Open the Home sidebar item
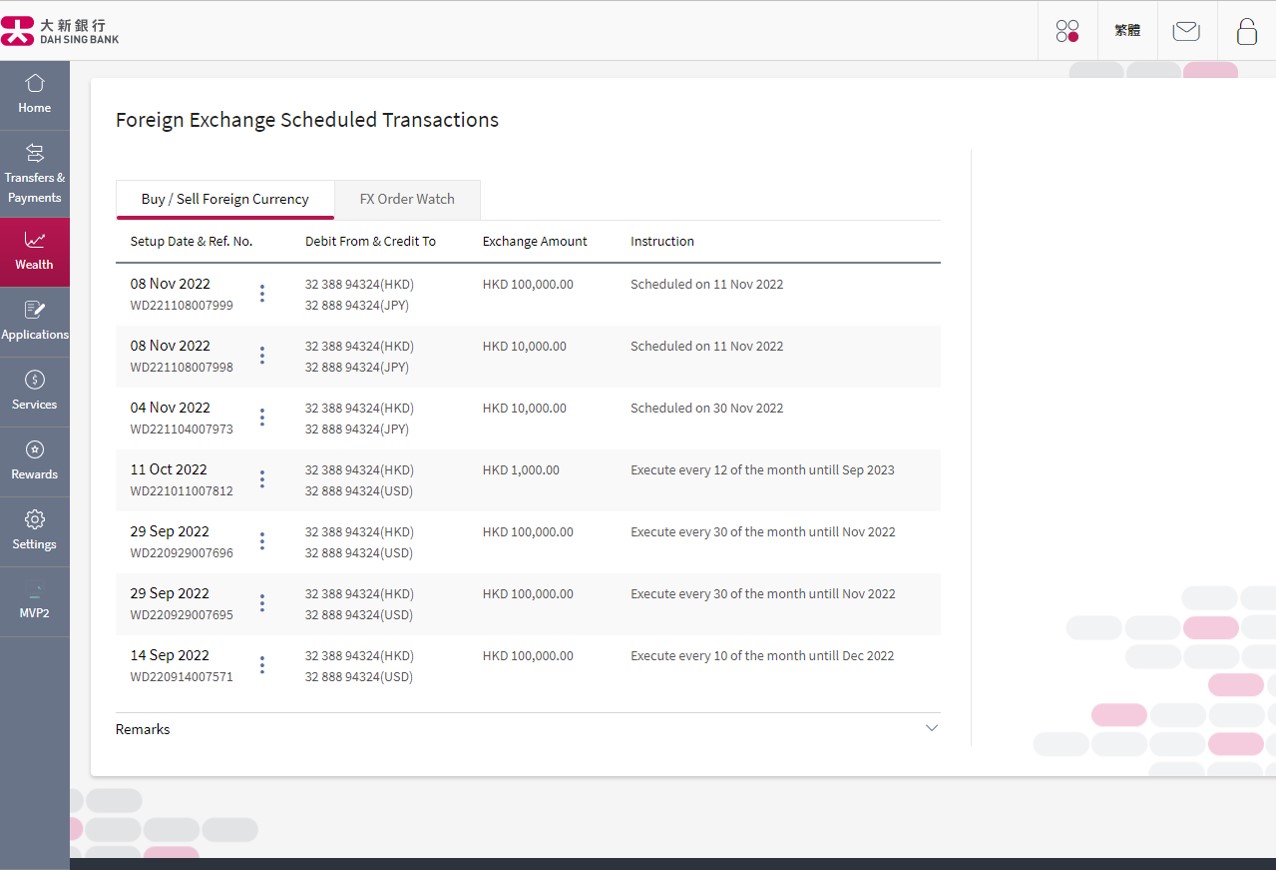 [x=35, y=95]
